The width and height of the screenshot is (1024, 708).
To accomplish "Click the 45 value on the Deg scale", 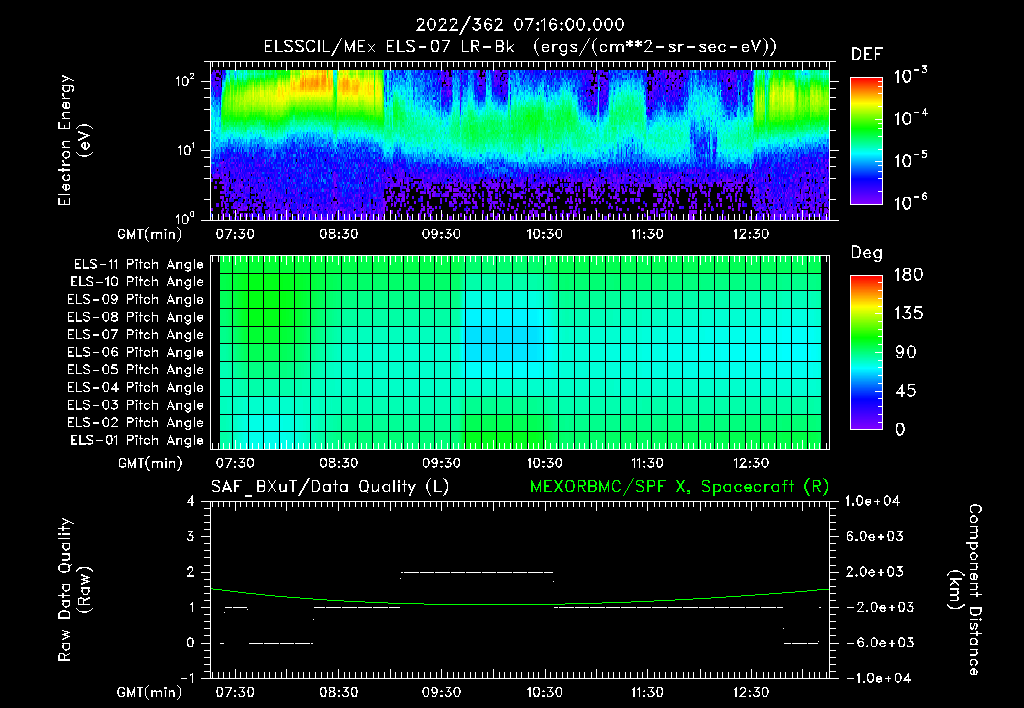I will (x=906, y=391).
